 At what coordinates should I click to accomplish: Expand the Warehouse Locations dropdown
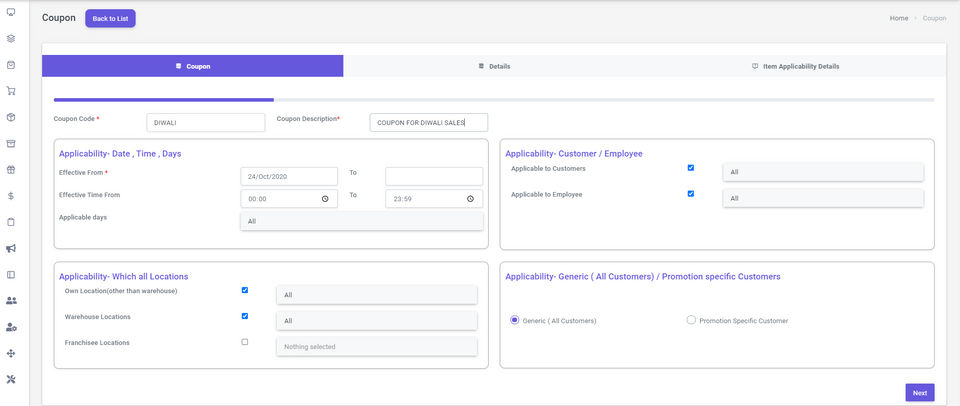[x=376, y=321]
